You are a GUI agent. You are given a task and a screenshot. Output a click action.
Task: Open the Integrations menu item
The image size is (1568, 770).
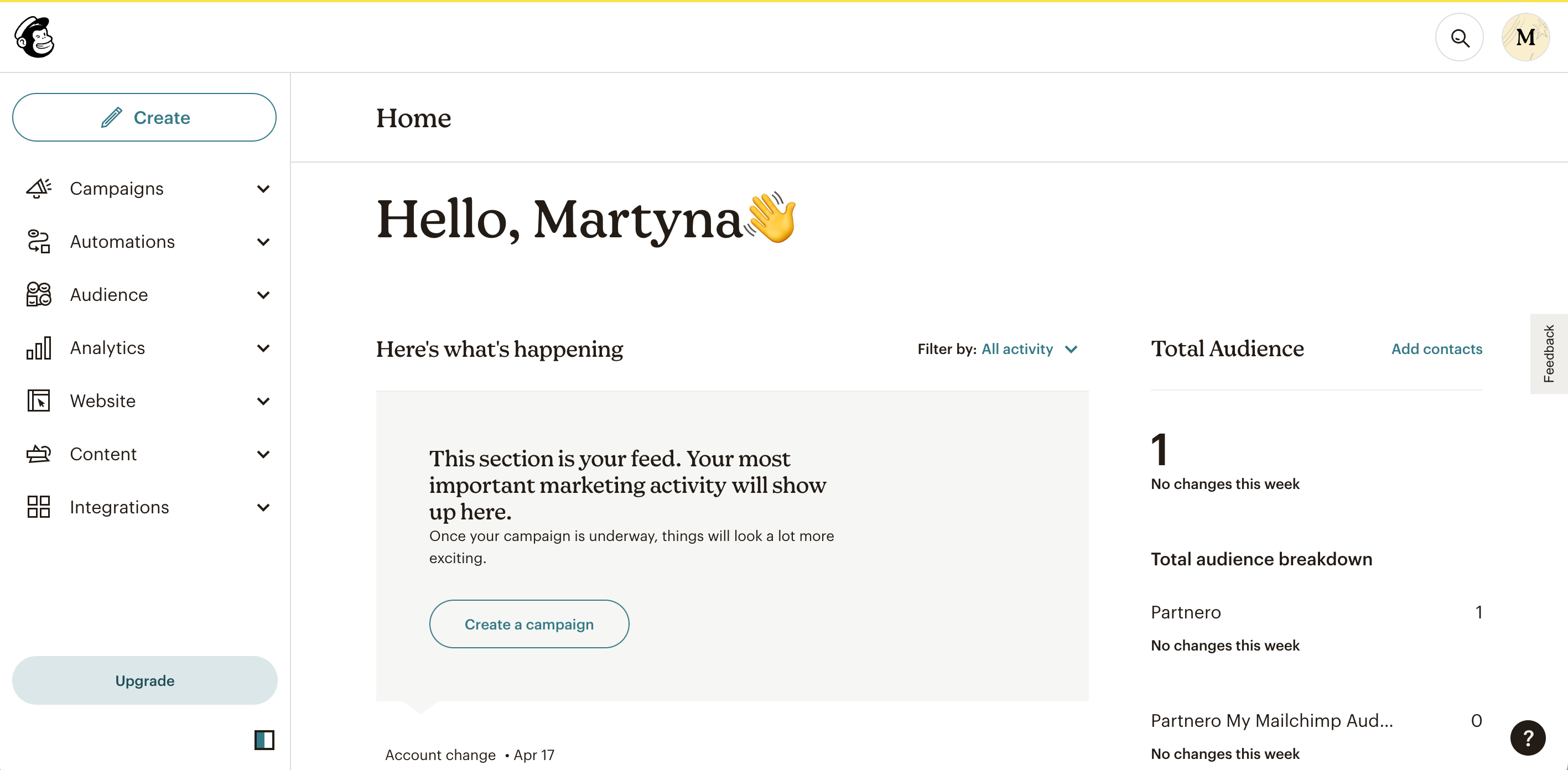point(145,507)
